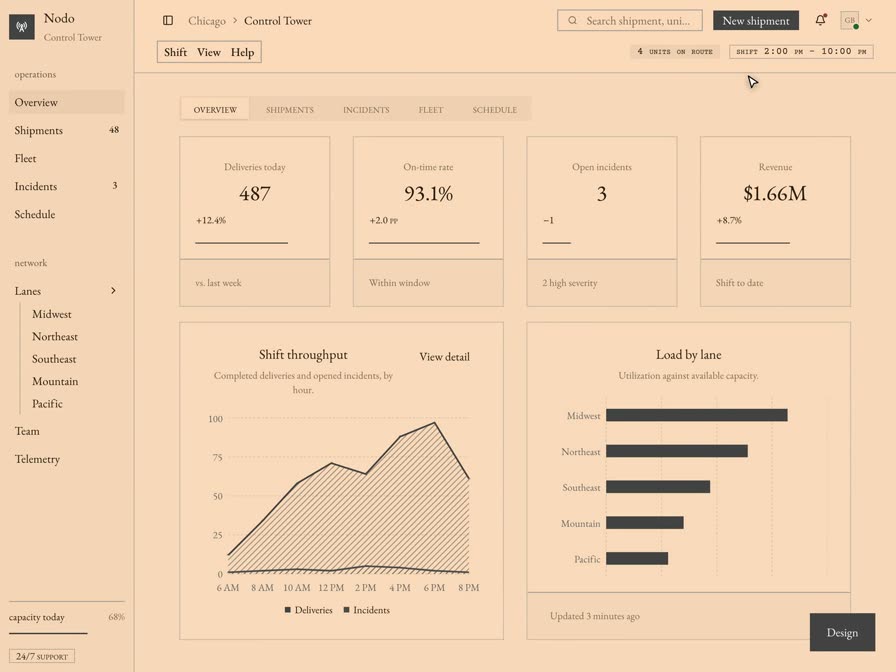Click the 2 high severity text

pos(570,283)
